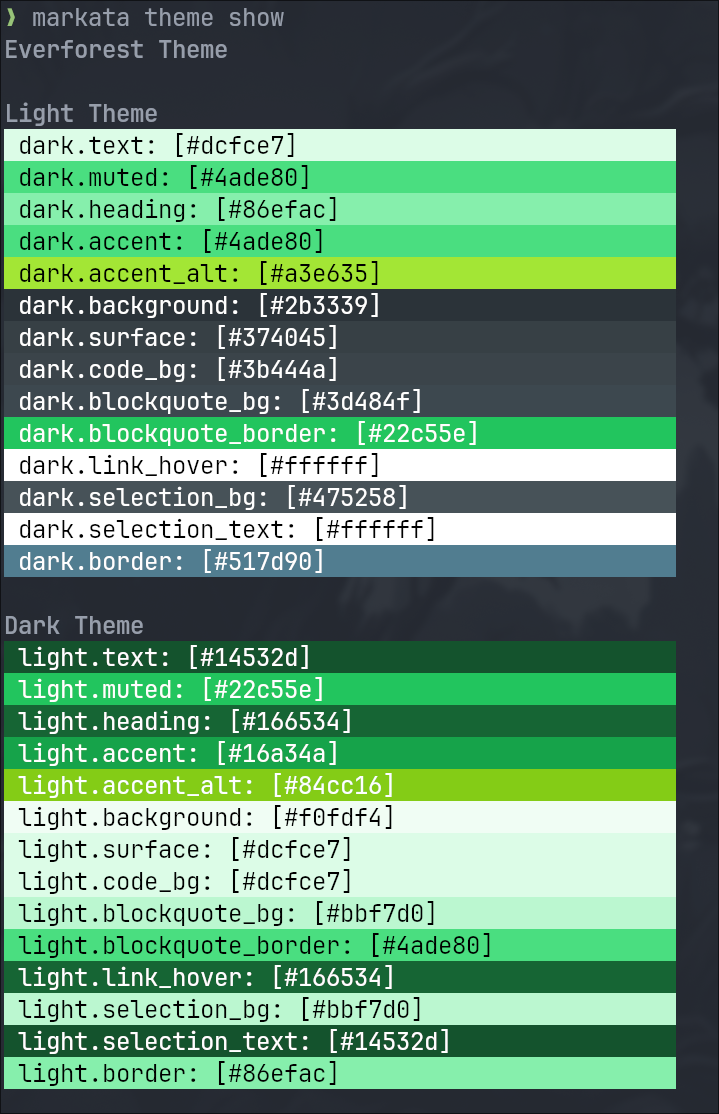Click the 'Dark Theme' section heading
Viewport: 719px width, 1114px height.
pyautogui.click(x=74, y=626)
